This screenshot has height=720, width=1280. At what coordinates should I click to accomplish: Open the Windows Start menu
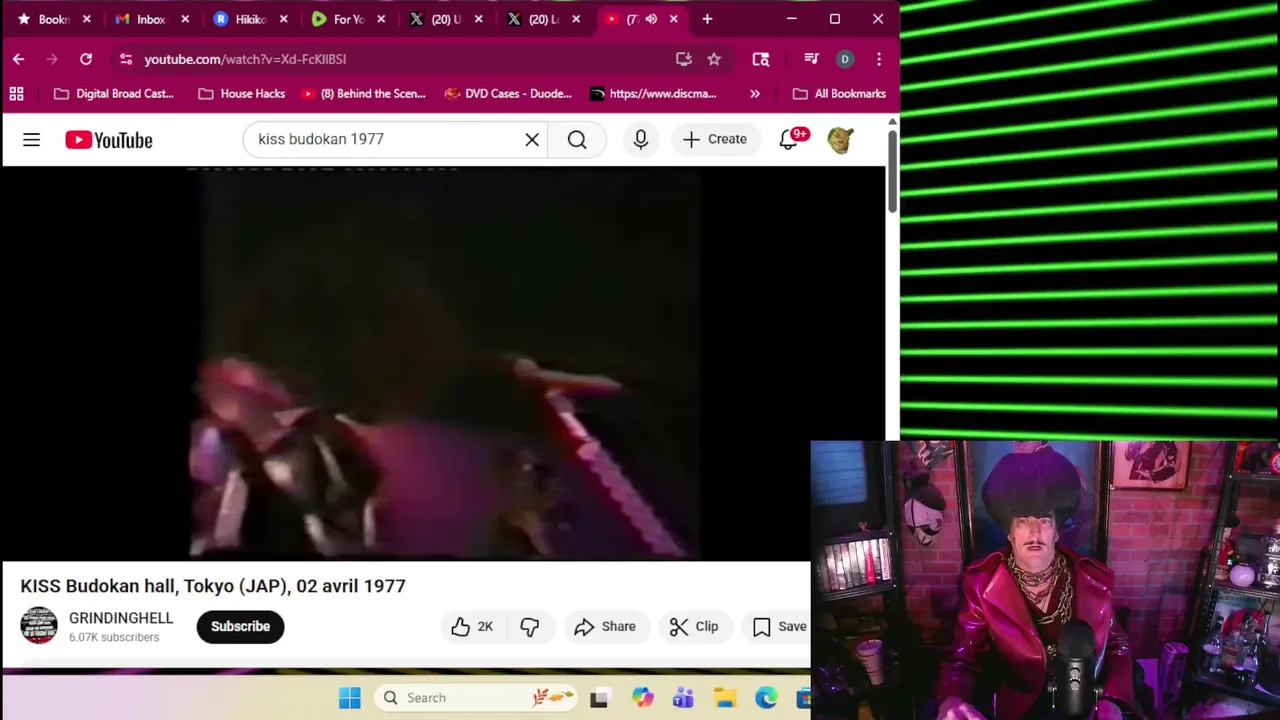pyautogui.click(x=349, y=698)
